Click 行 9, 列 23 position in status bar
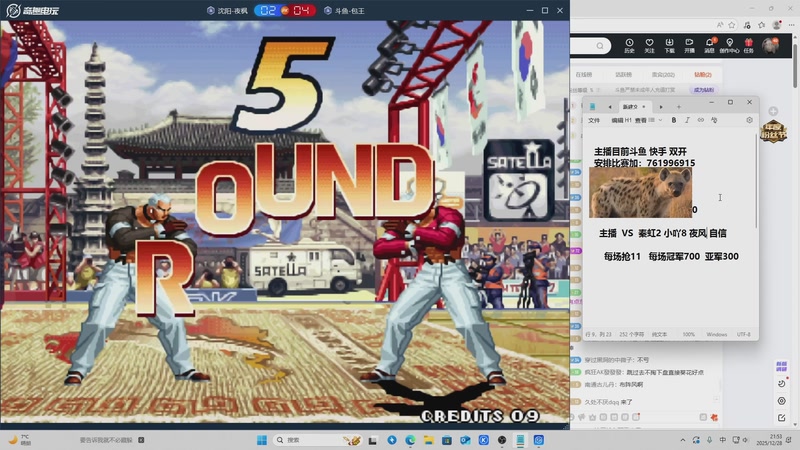This screenshot has width=800, height=450. click(598, 334)
